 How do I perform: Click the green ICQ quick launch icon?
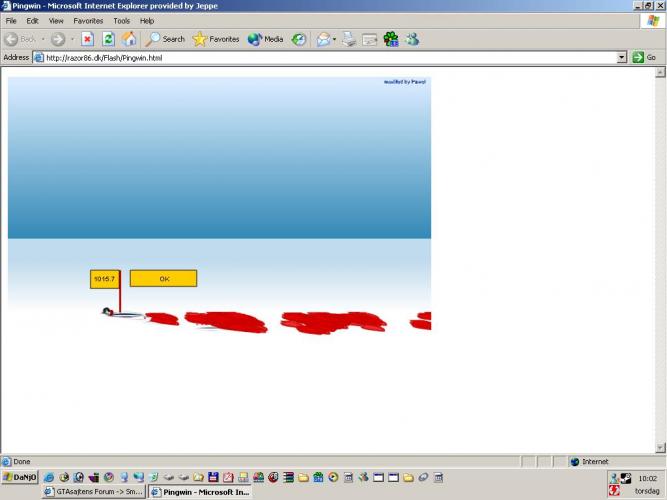point(318,477)
